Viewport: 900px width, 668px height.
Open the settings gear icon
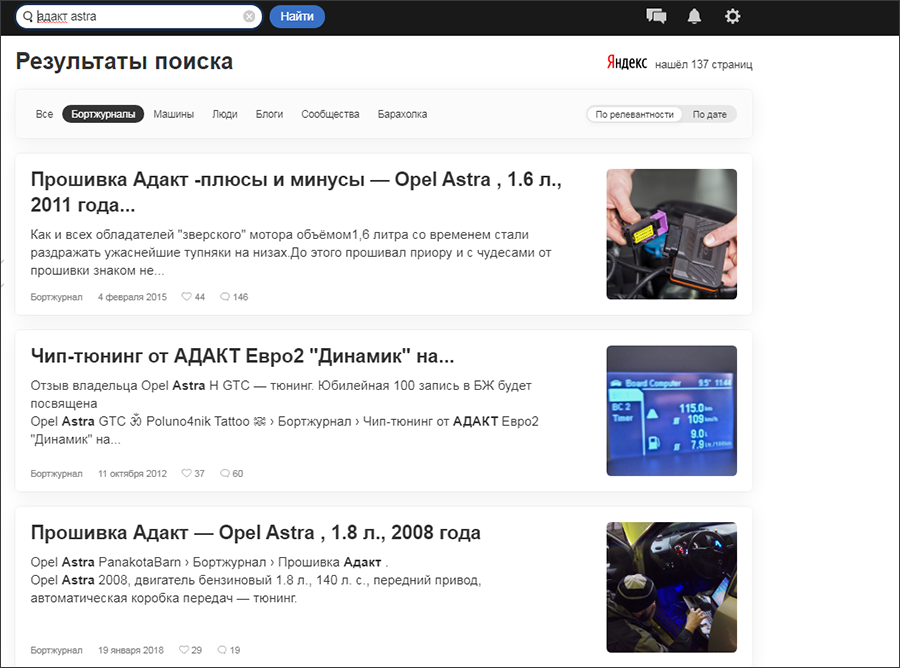[x=732, y=16]
